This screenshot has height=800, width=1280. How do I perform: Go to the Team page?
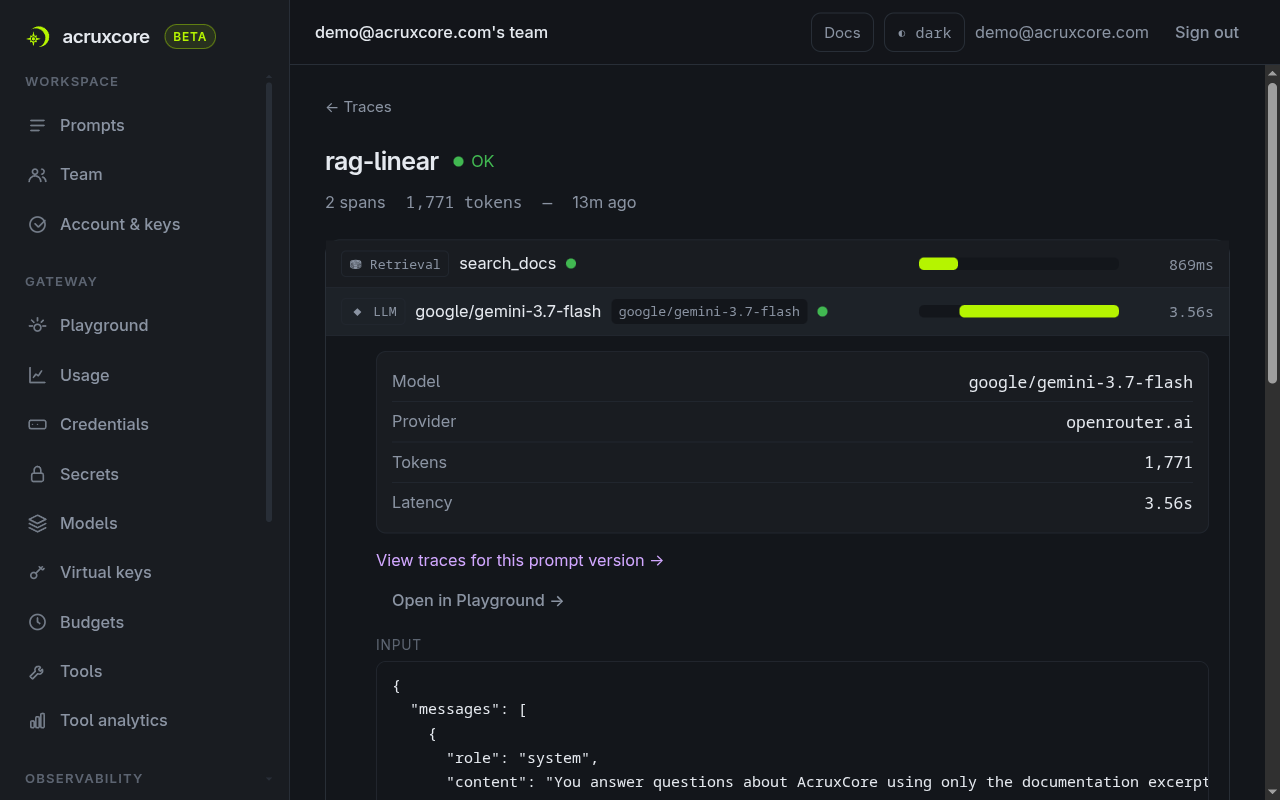click(x=81, y=174)
